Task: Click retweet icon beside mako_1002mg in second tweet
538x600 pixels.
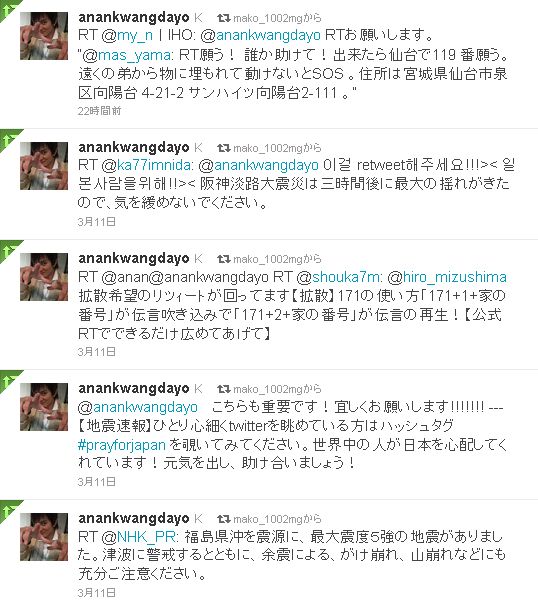Action: (x=223, y=148)
